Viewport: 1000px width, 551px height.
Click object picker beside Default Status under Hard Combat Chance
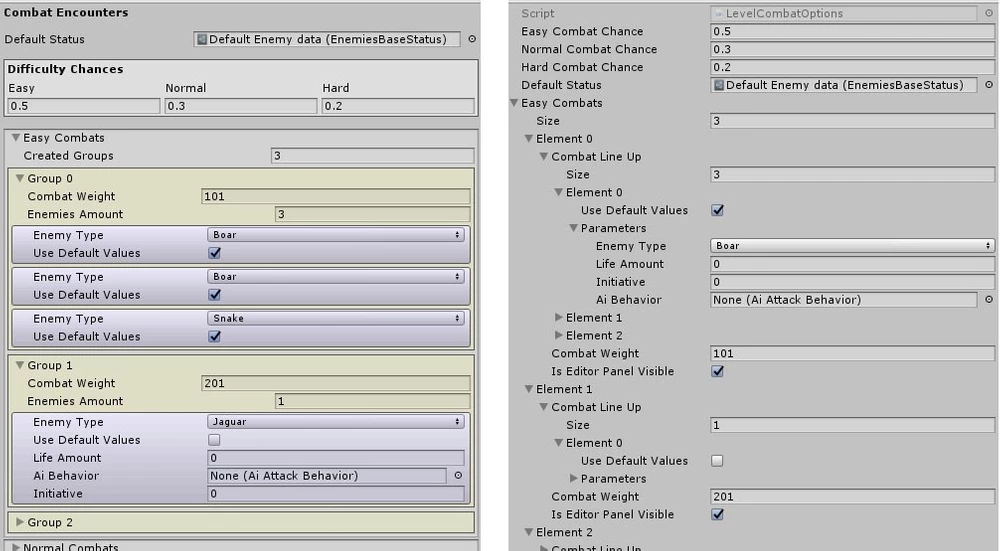tap(988, 85)
